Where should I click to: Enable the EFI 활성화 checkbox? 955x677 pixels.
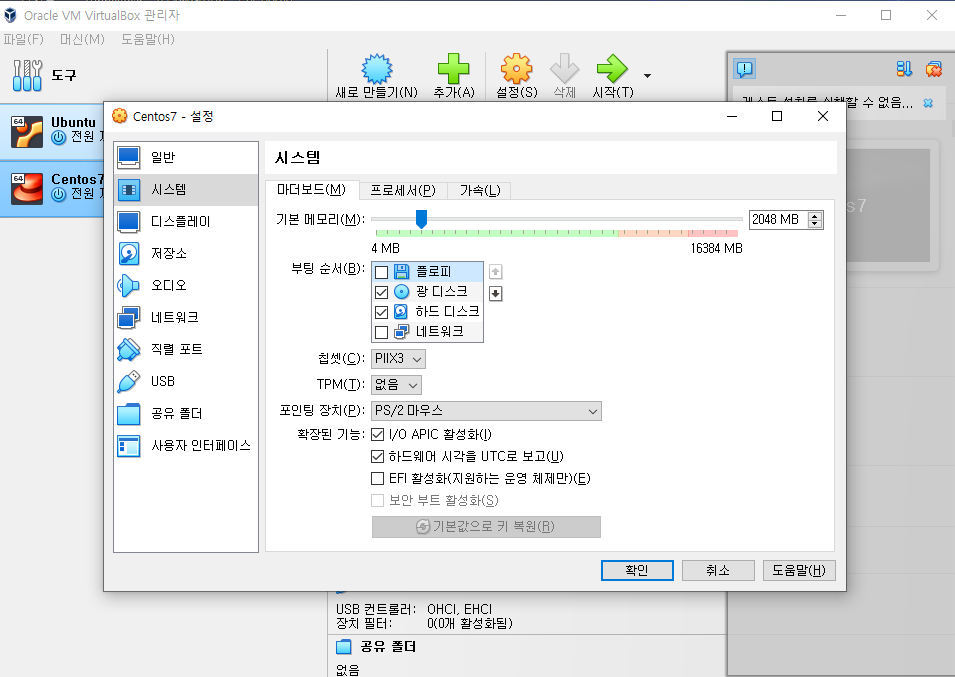click(x=378, y=479)
